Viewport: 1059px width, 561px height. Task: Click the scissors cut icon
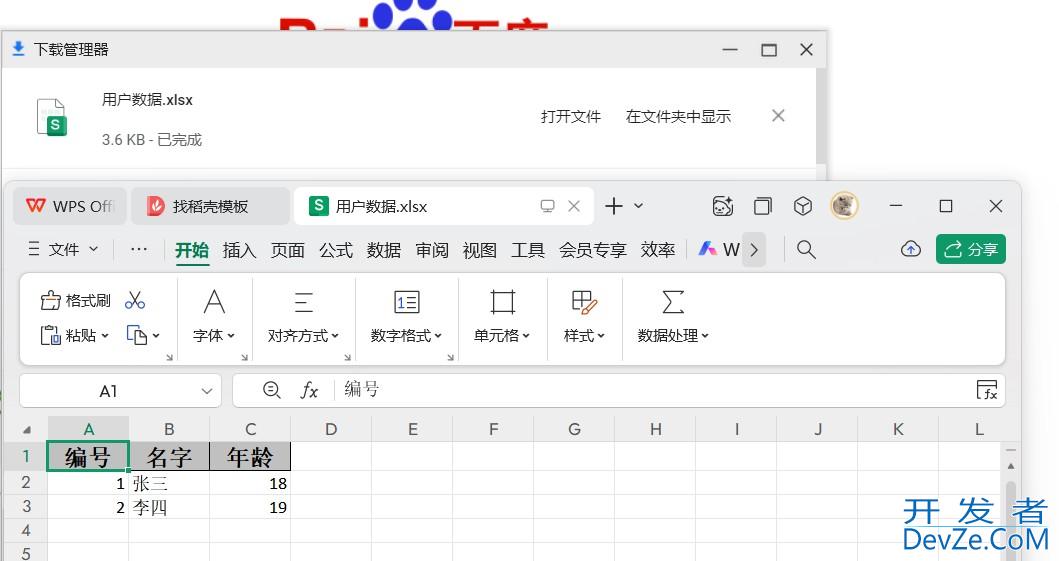(x=135, y=300)
